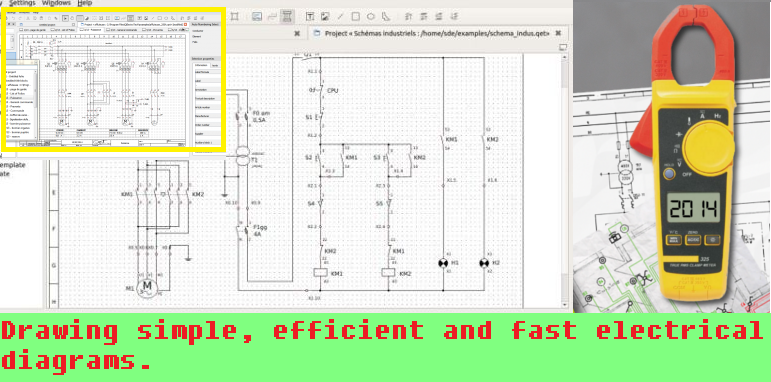Click the restore sub-window icon under the tabs
This screenshot has height=382, width=771.
pyautogui.click(x=563, y=48)
